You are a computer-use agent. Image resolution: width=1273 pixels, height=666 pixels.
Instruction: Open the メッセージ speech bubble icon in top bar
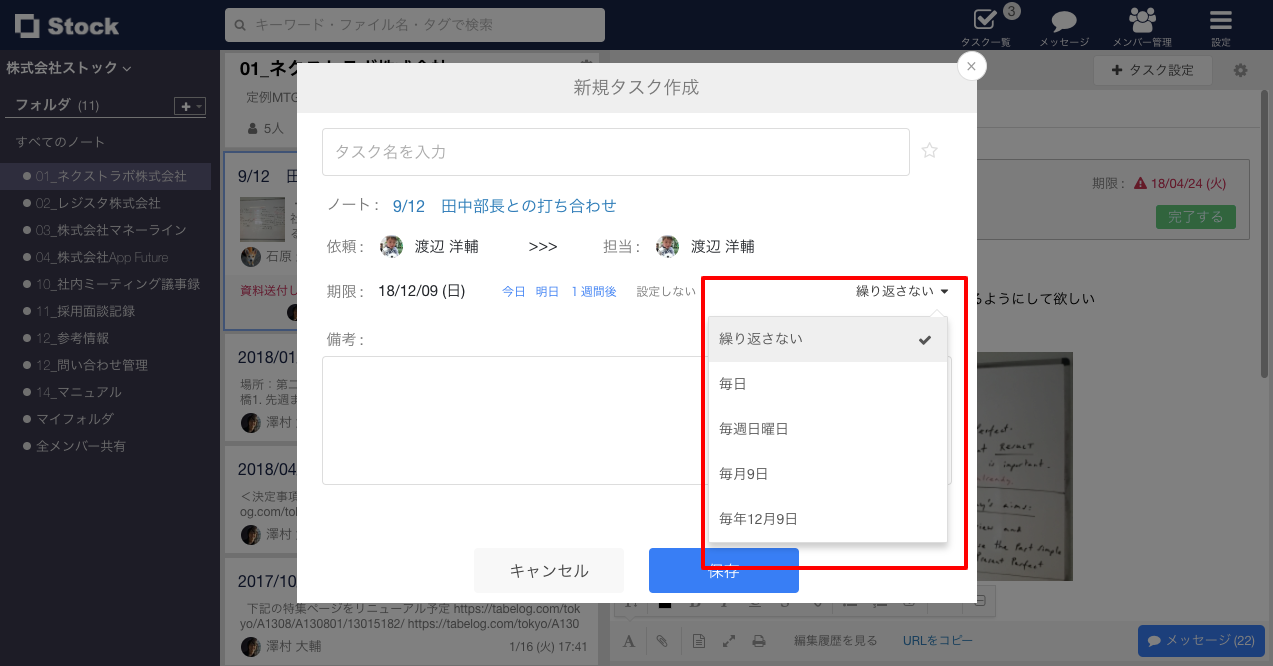(x=1062, y=20)
